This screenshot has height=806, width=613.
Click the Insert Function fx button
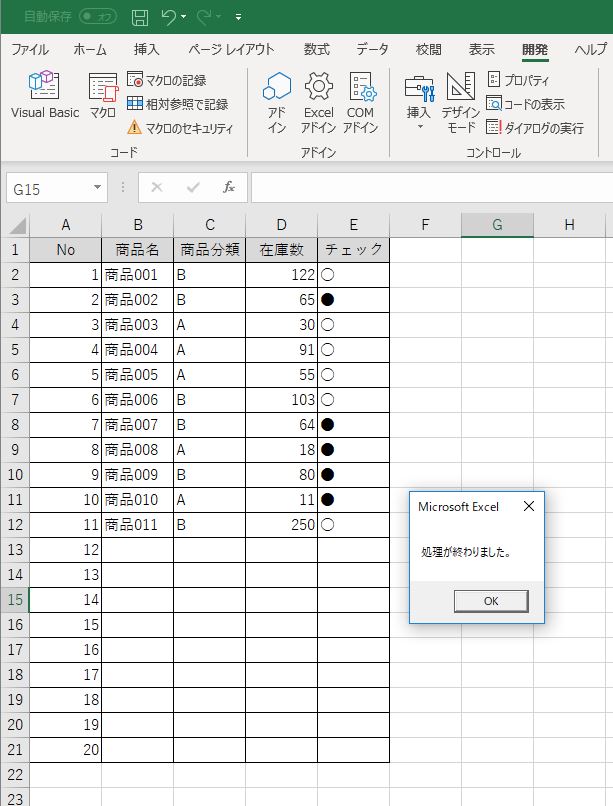coord(229,187)
